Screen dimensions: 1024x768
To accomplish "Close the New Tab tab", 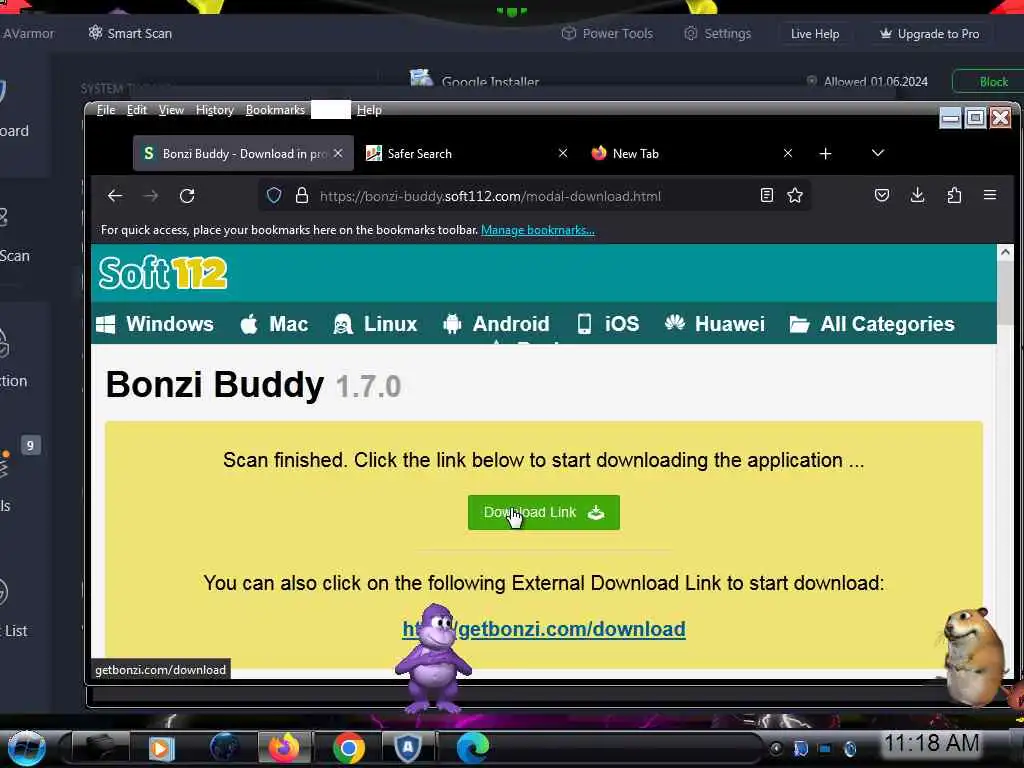I will point(788,153).
